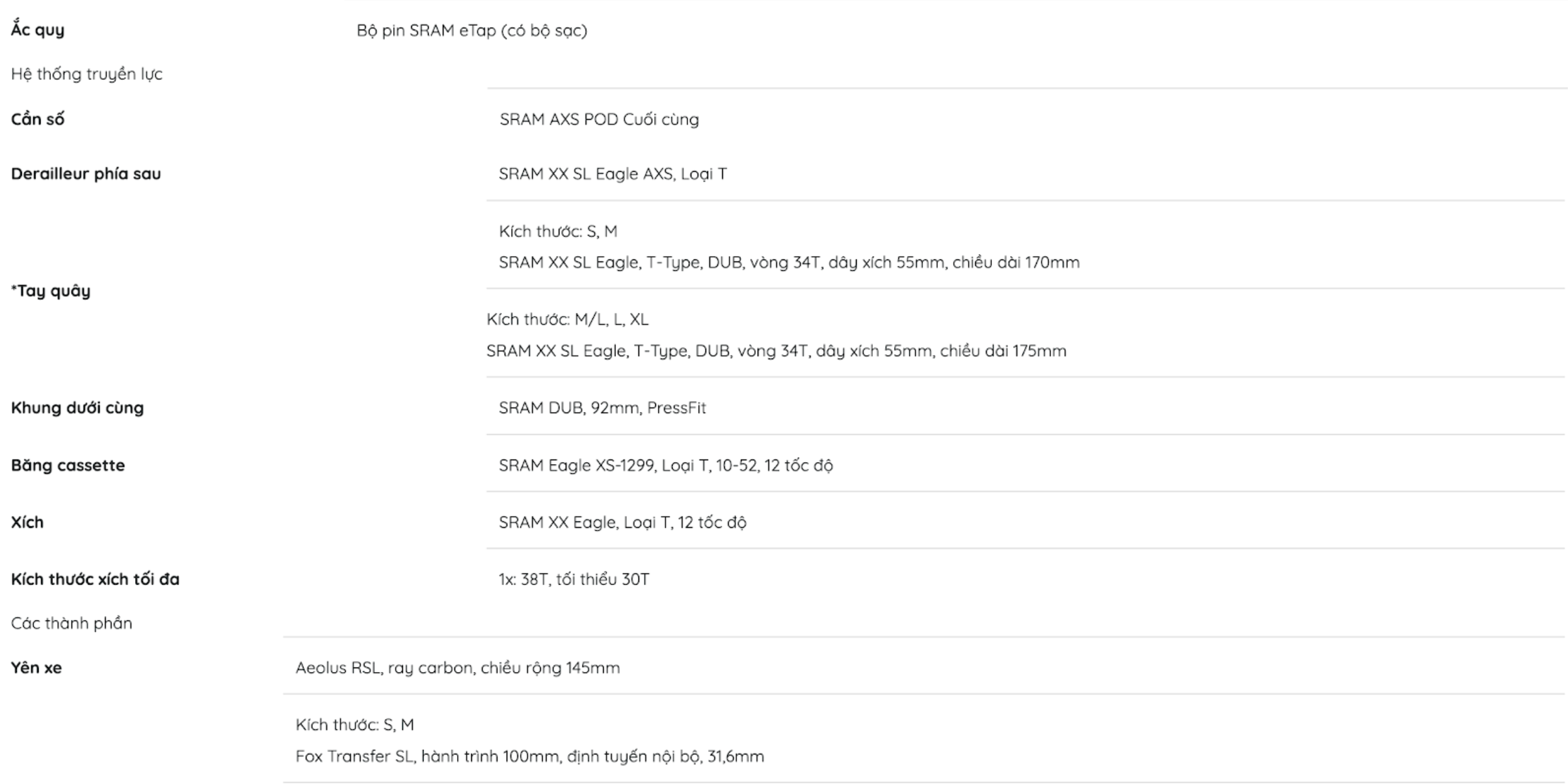
Task: Select the 170mm crank length description
Action: coord(789,262)
